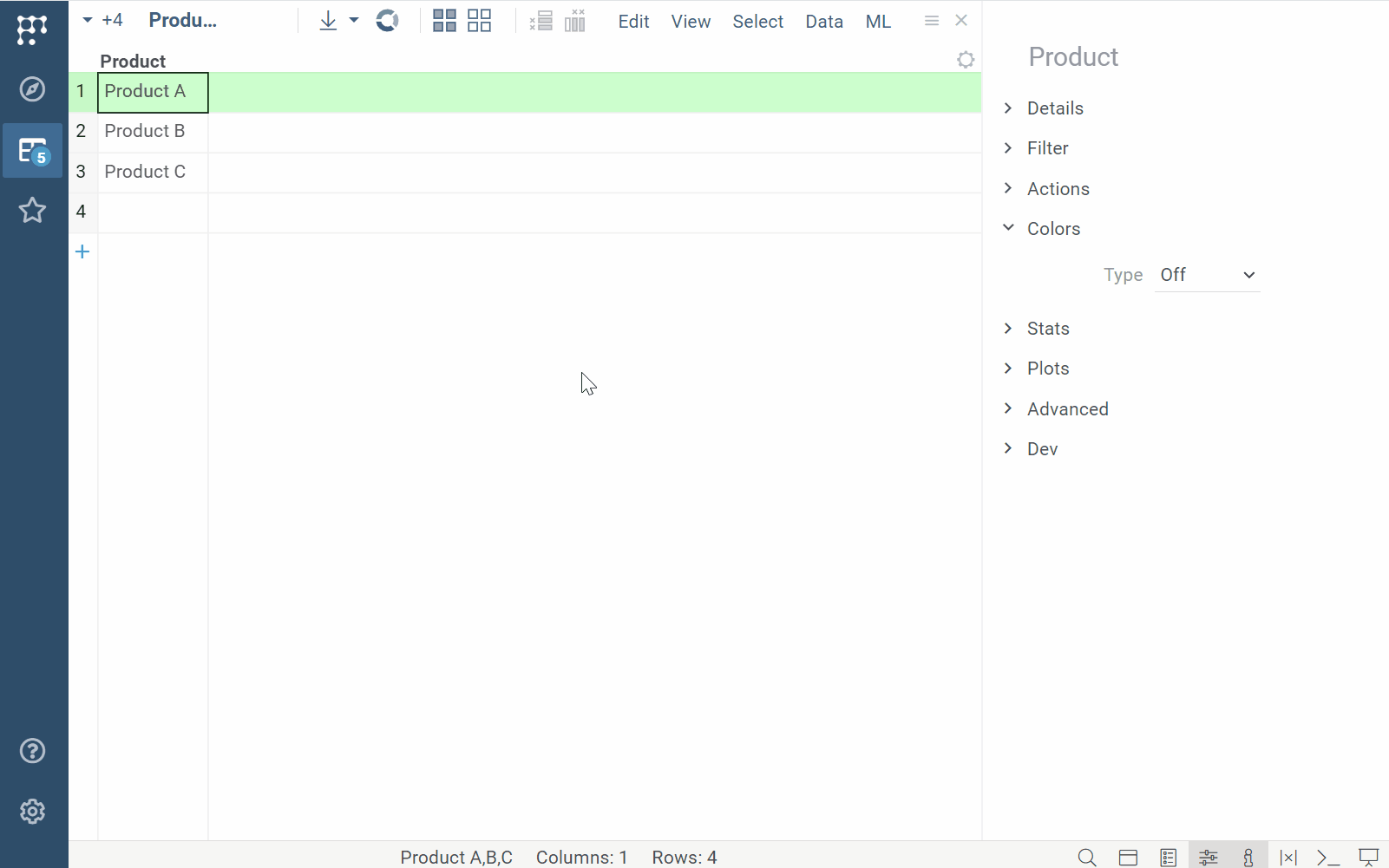Open the Help question mark icon

(x=33, y=751)
